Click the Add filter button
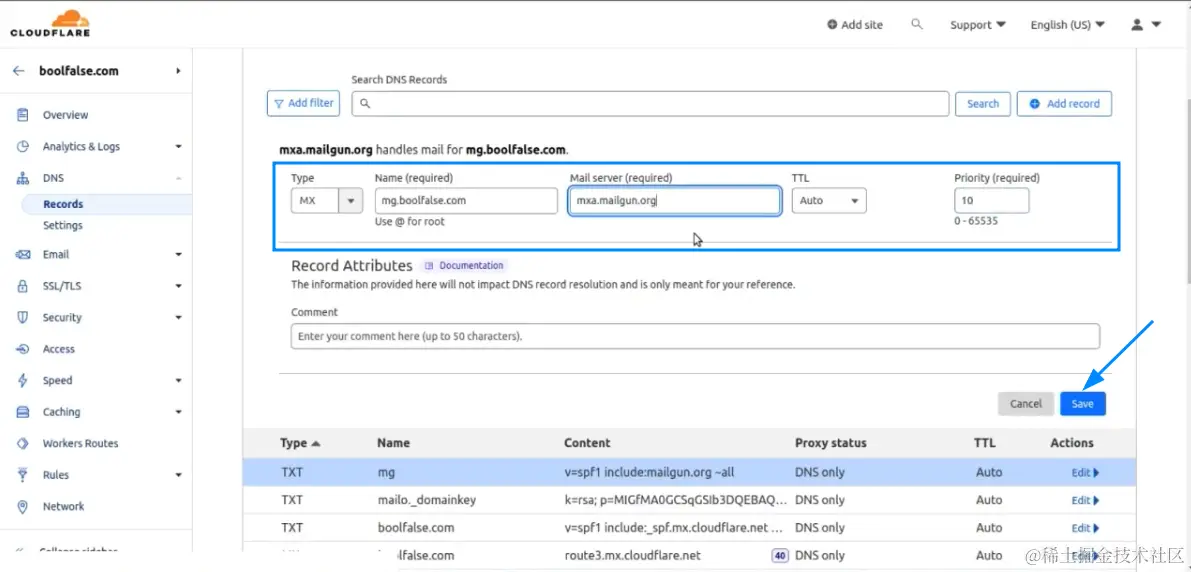Viewport: 1191px width, 572px height. 304,103
